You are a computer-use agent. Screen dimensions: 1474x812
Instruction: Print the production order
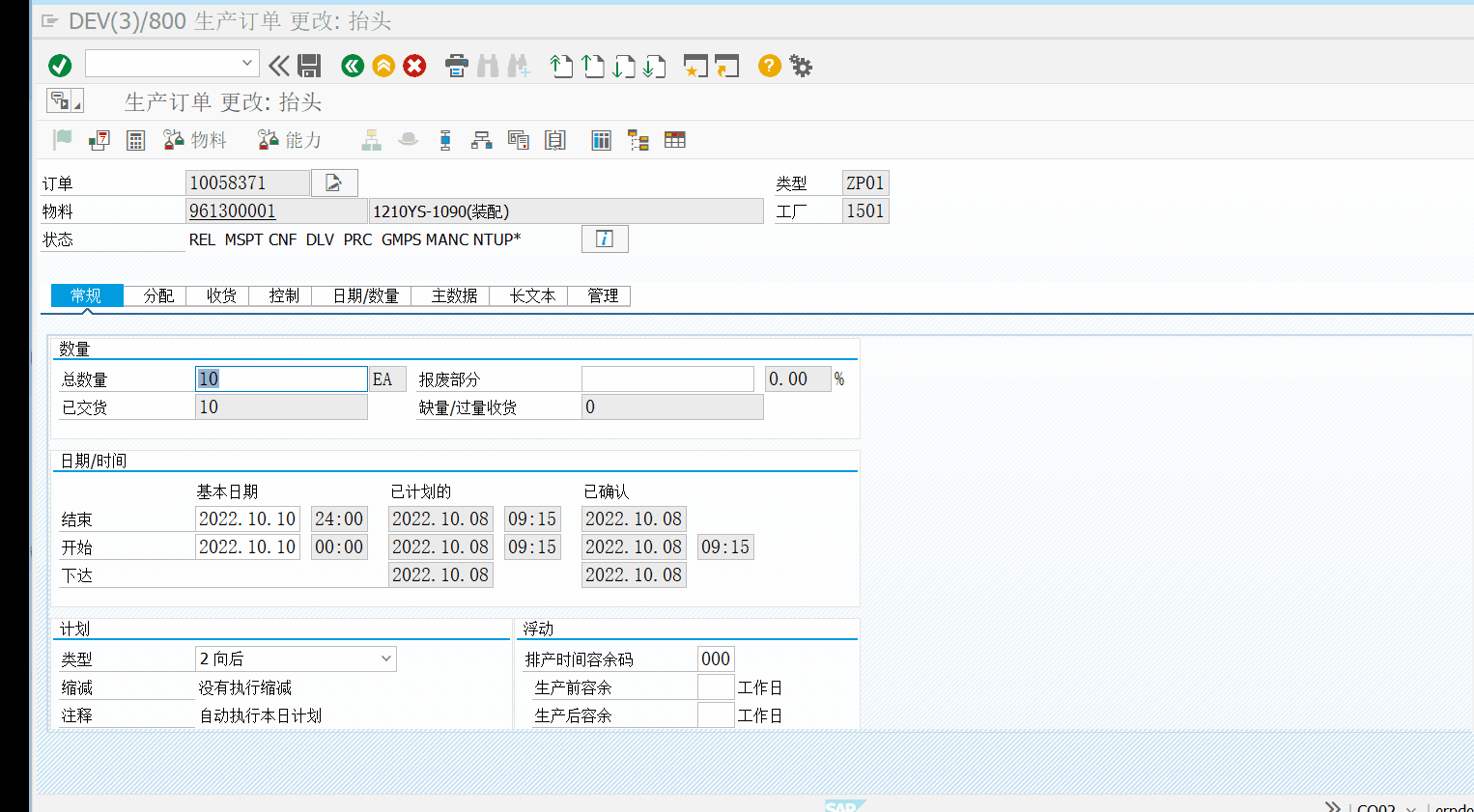click(456, 66)
